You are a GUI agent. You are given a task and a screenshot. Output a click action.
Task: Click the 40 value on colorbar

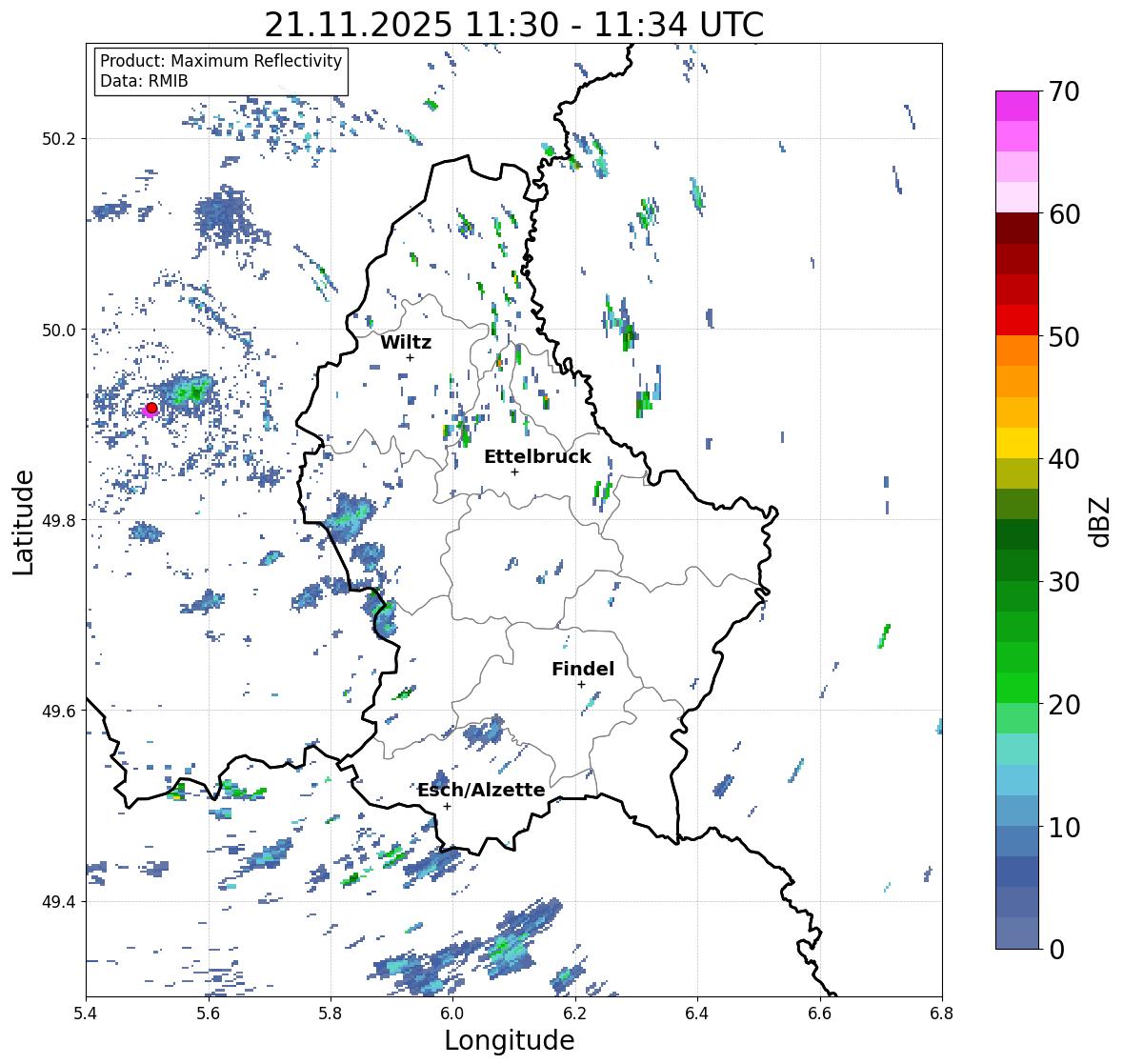1064,459
